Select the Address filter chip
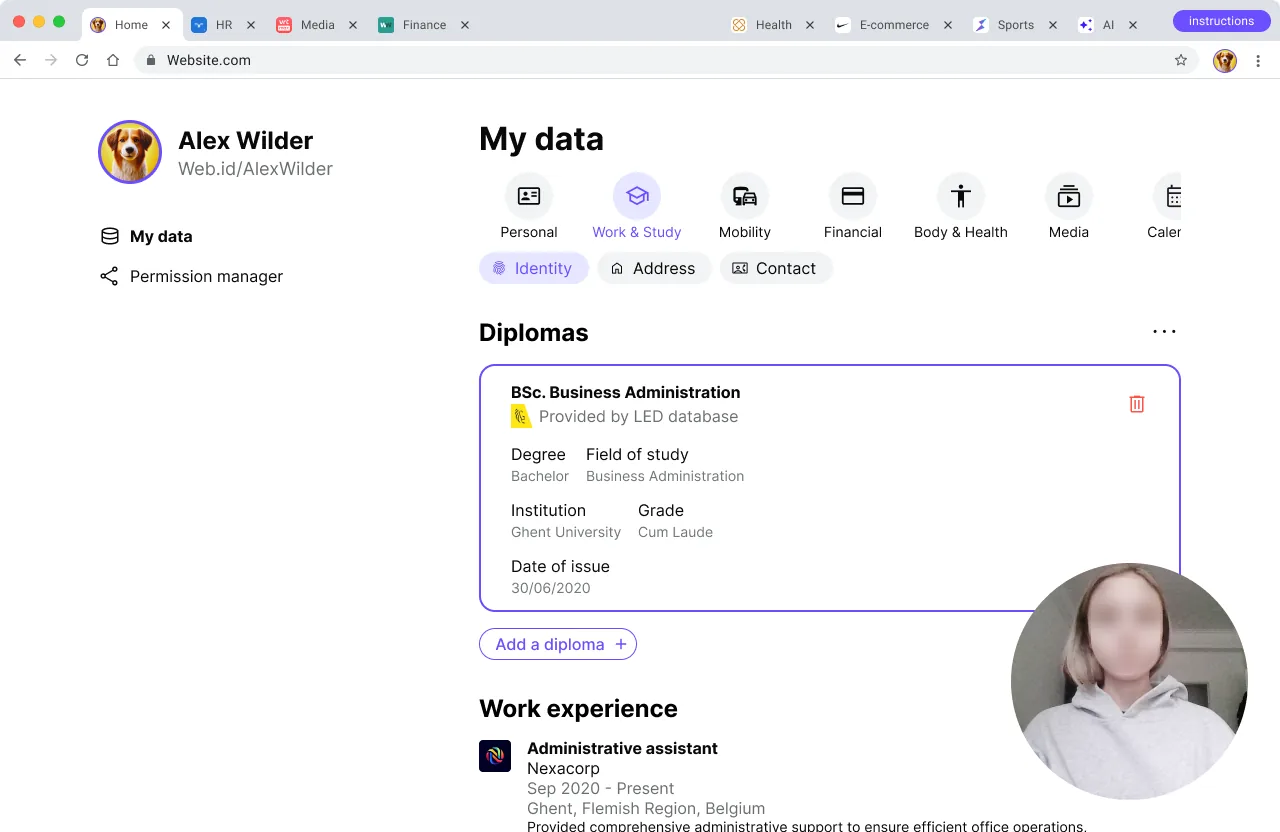1280x832 pixels. (654, 268)
